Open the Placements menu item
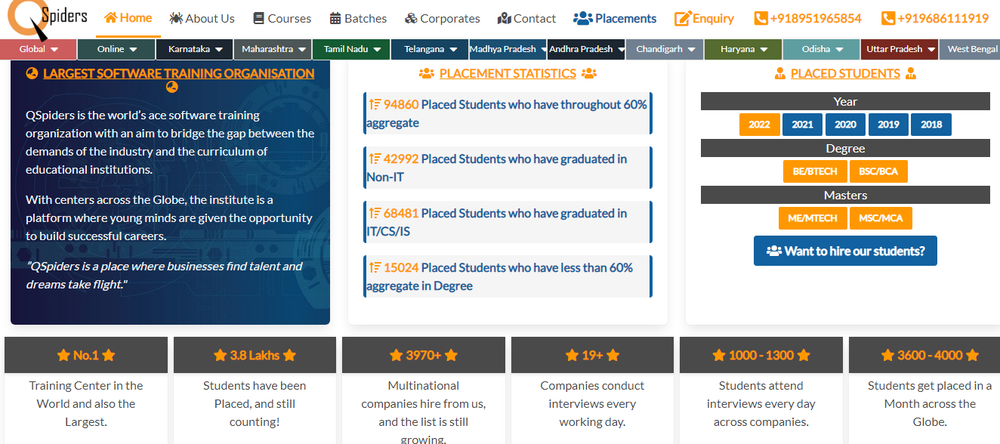This screenshot has width=1000, height=444. pos(615,18)
